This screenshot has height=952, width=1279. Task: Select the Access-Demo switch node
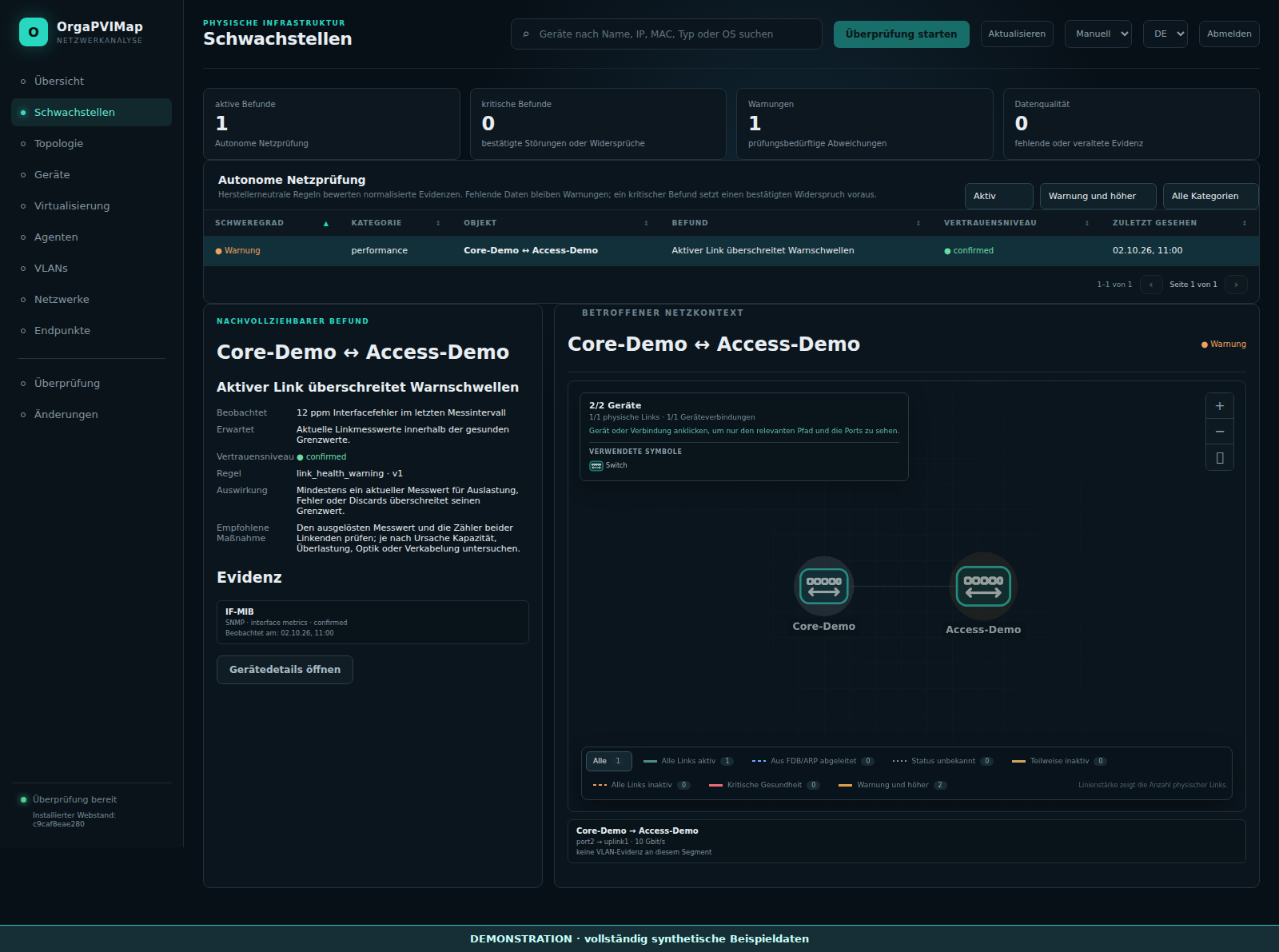(x=983, y=586)
